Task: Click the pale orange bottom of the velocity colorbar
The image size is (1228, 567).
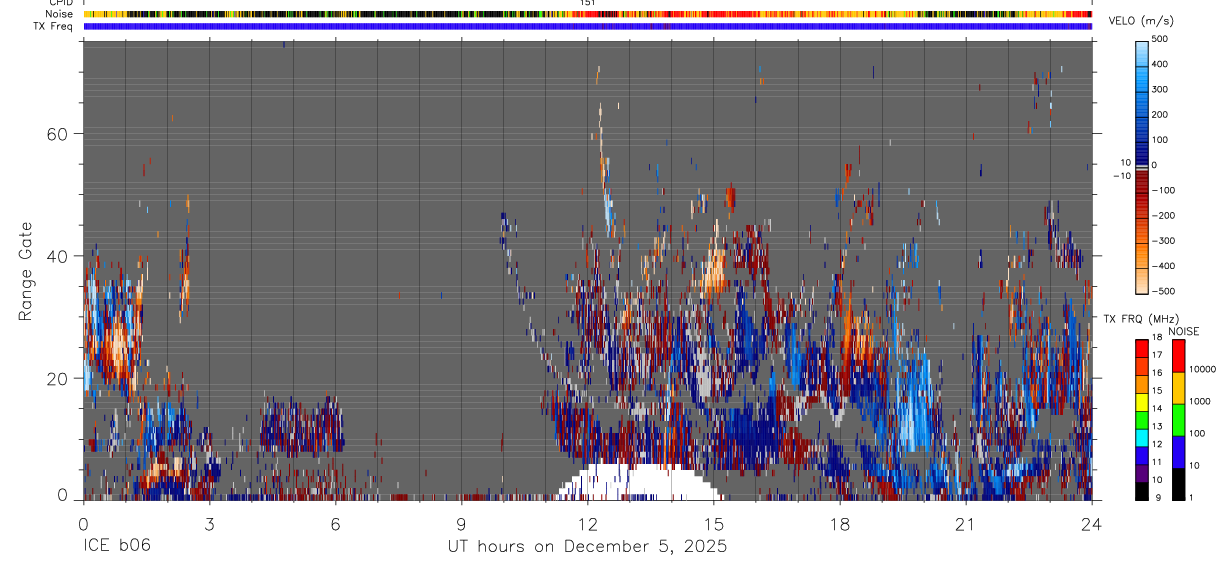Action: click(x=1142, y=282)
